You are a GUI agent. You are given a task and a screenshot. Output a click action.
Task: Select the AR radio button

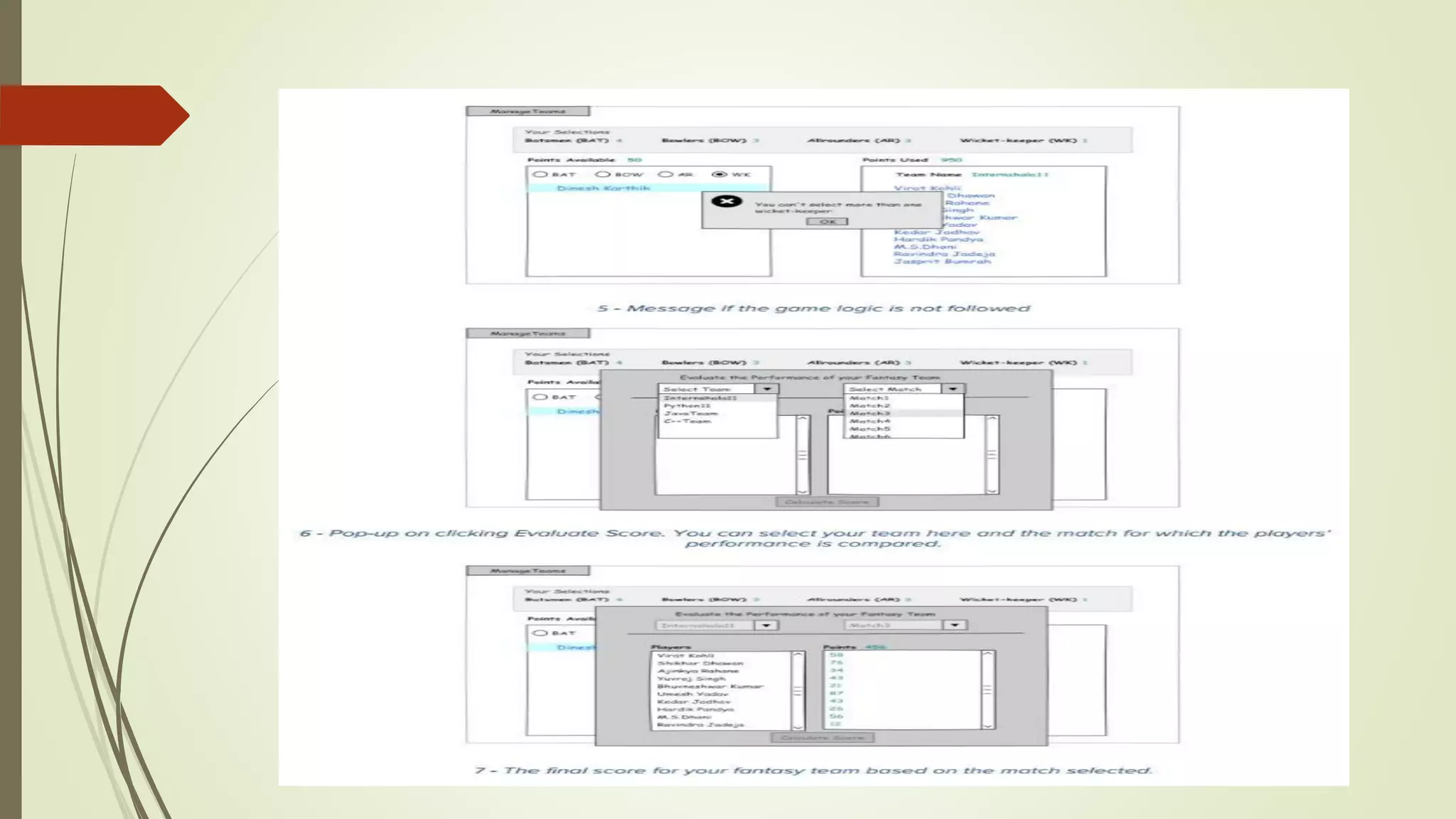coord(665,174)
